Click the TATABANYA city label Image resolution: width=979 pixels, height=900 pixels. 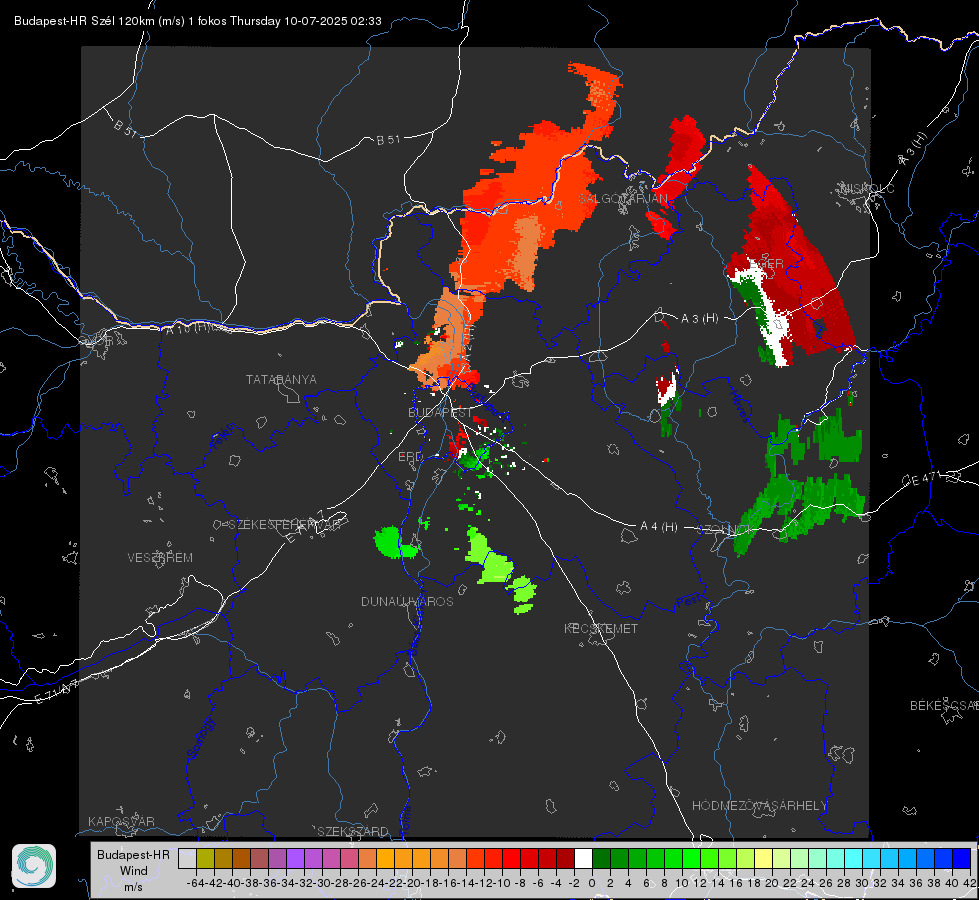tap(281, 379)
